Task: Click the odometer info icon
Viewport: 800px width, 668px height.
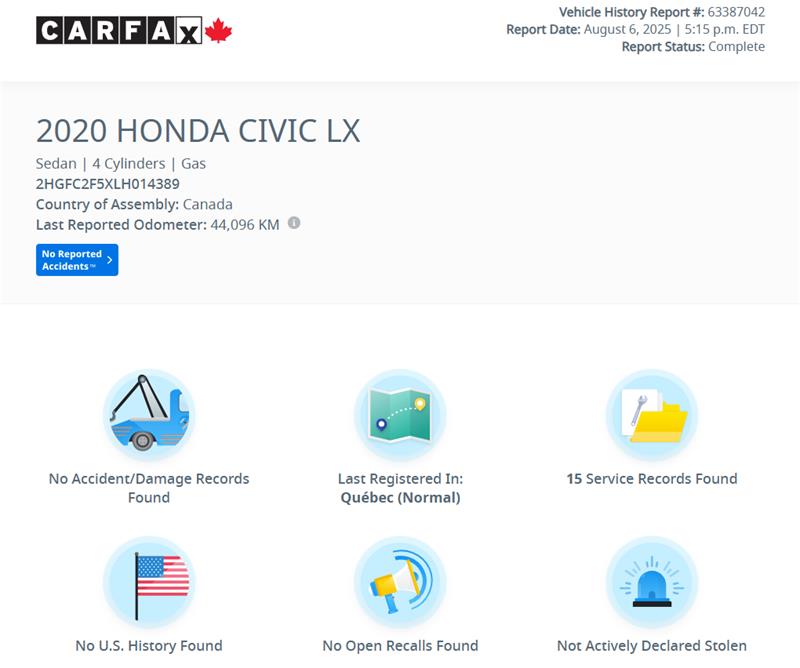Action: click(x=294, y=223)
